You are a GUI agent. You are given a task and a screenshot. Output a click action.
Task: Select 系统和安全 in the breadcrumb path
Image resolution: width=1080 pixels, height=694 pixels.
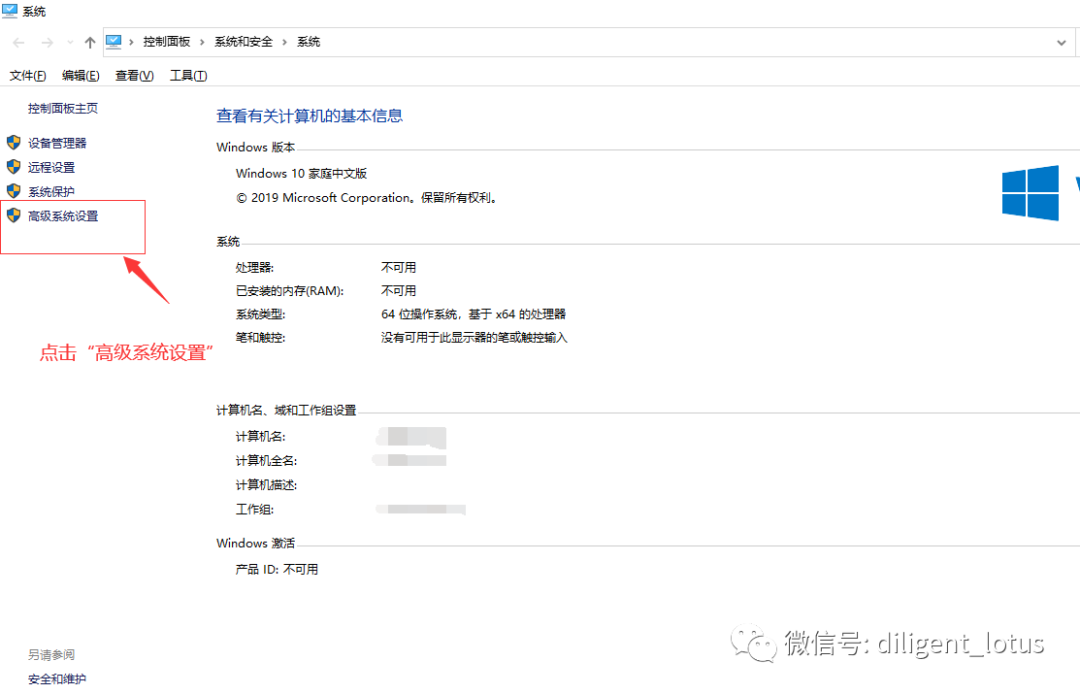(x=243, y=42)
